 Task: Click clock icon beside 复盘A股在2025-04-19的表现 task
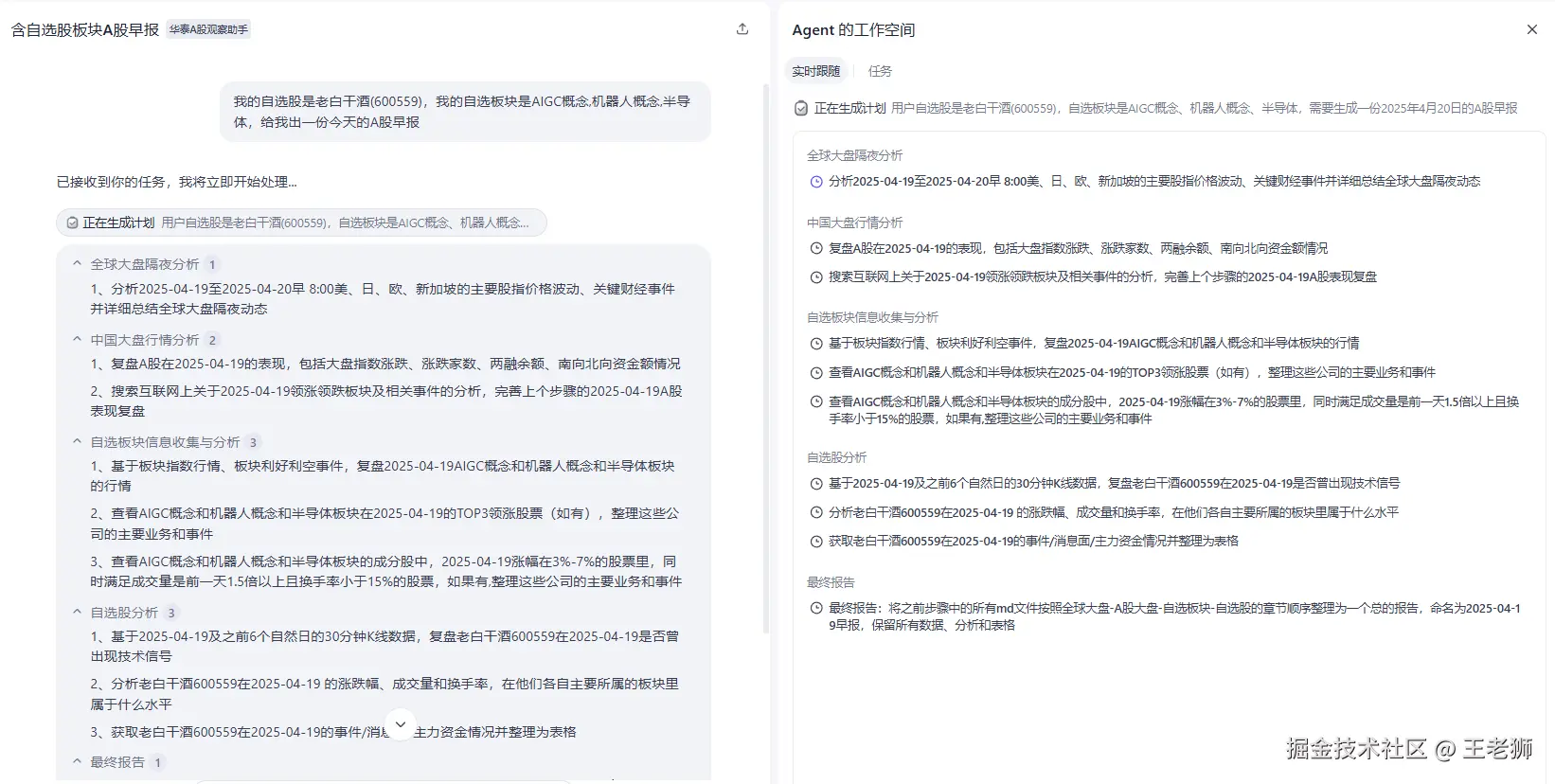tap(816, 249)
